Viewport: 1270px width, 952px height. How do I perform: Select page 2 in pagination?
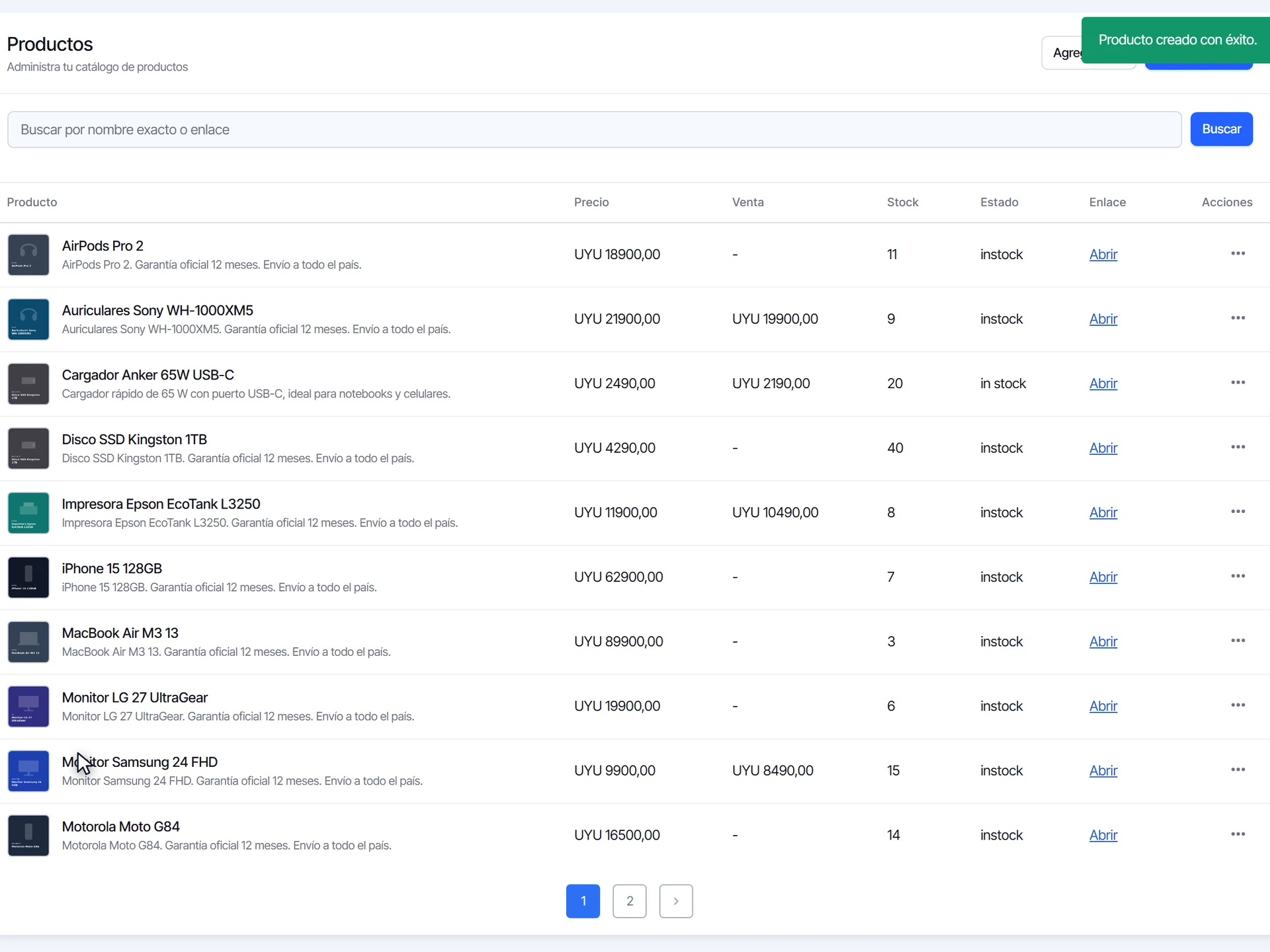630,901
